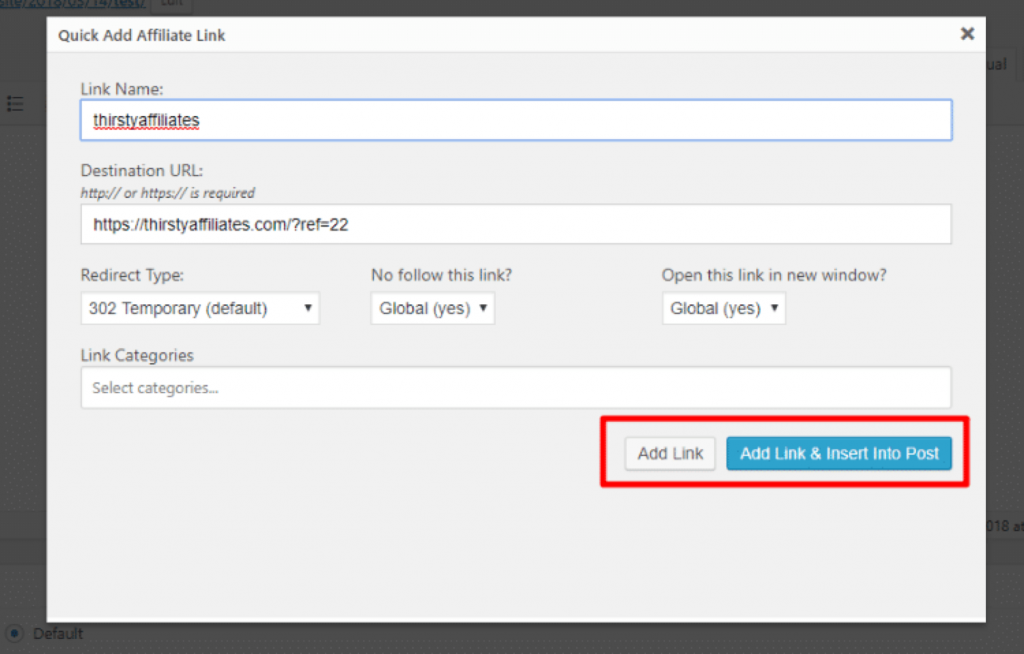Focus the Destination URL field
Screen dimensions: 1024x654
(x=516, y=224)
